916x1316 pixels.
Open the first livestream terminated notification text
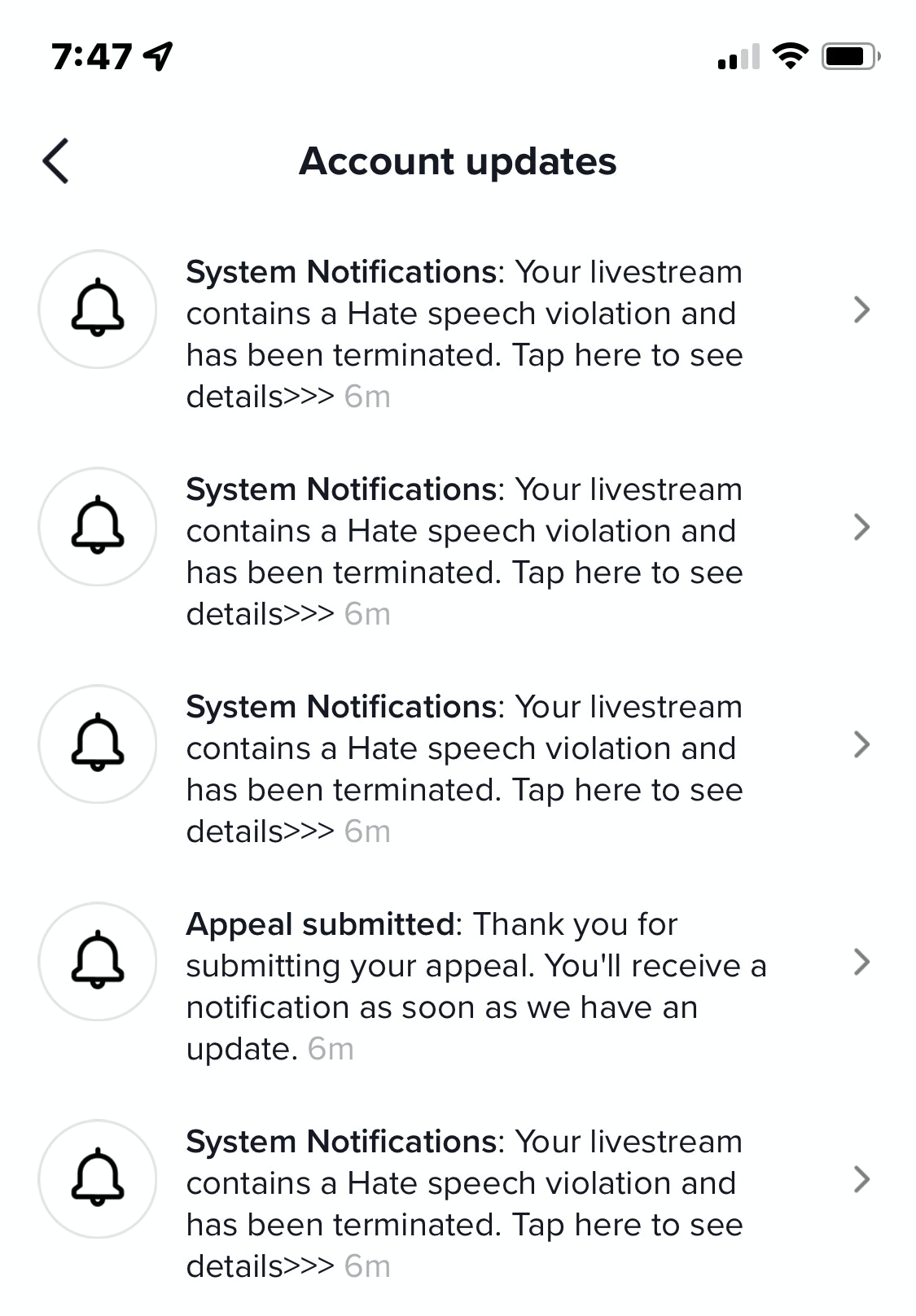pyautogui.click(x=464, y=334)
